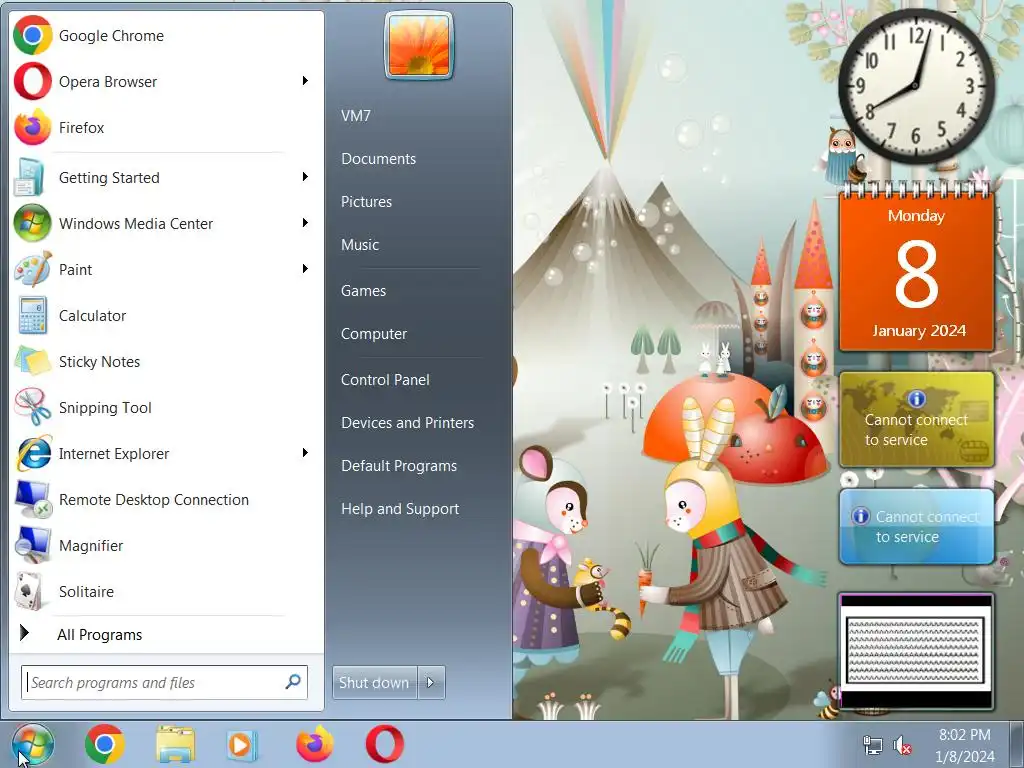Open Paint from the Start menu

point(167,270)
